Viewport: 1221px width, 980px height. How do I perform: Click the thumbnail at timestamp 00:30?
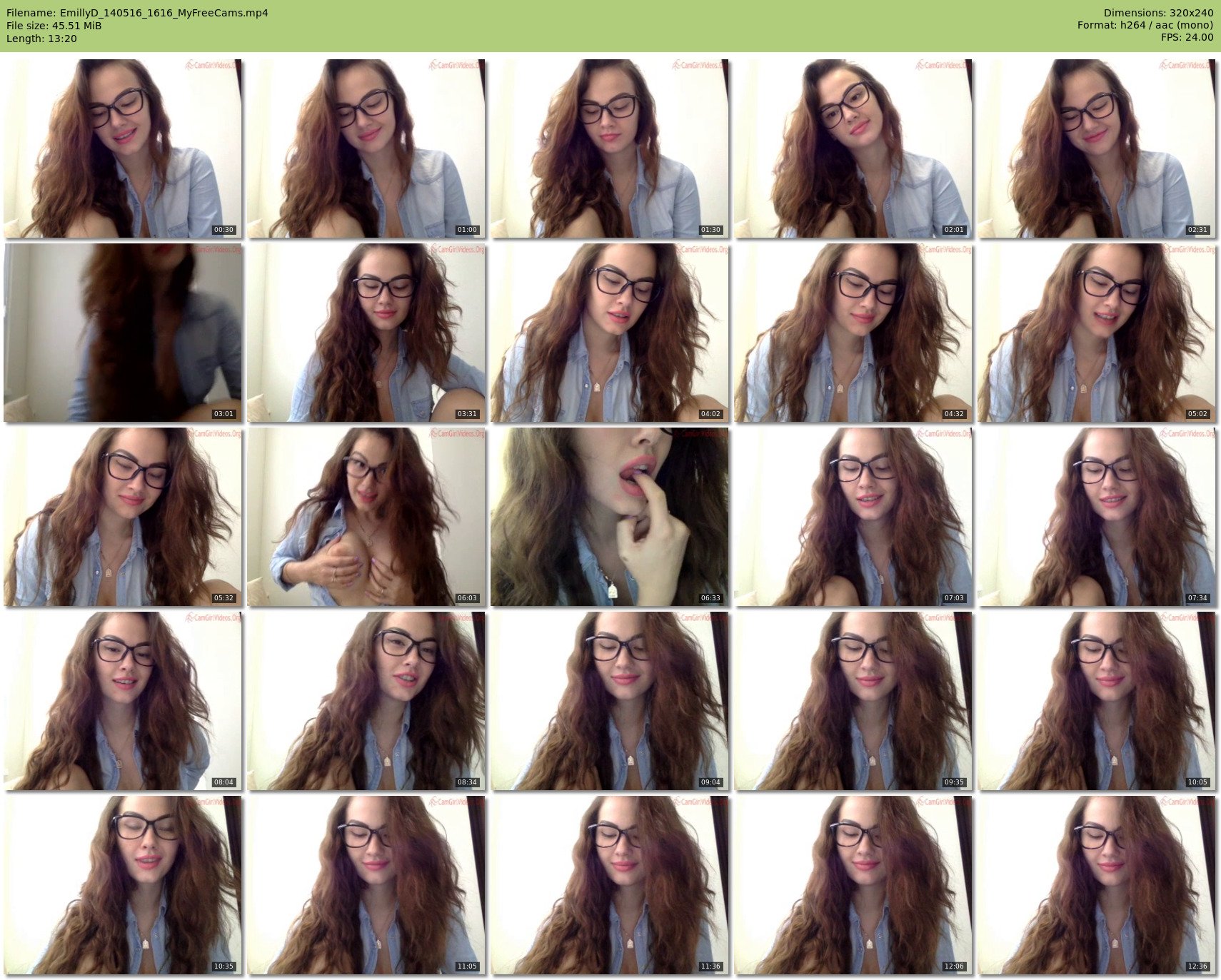point(123,148)
